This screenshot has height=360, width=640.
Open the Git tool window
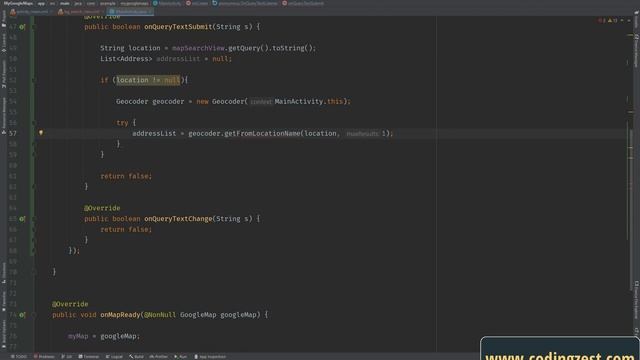[67, 357]
